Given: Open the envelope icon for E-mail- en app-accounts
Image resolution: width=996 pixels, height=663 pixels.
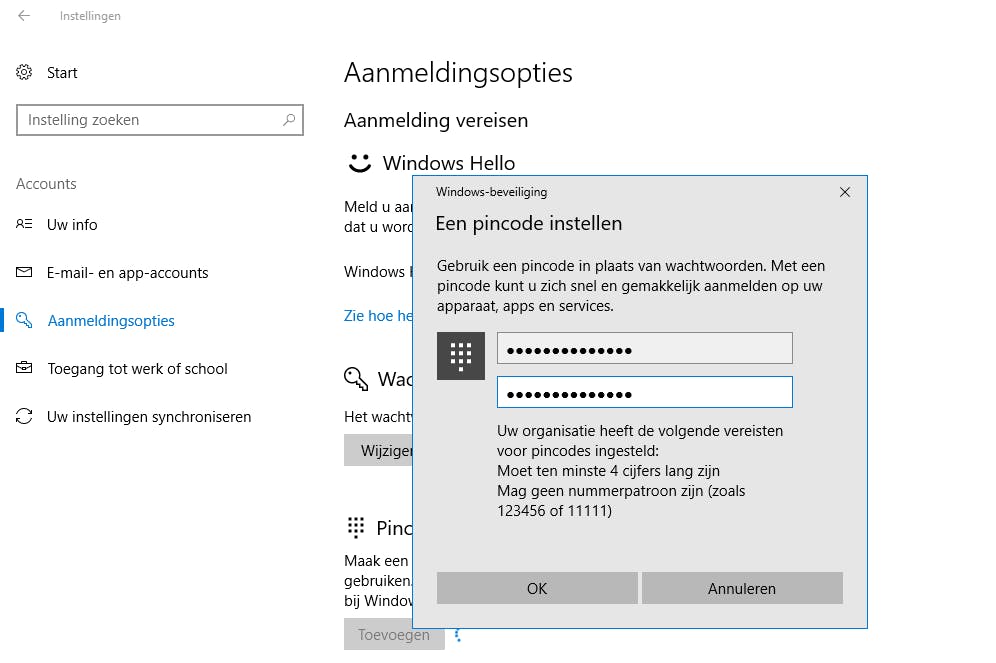Looking at the screenshot, I should [x=23, y=272].
